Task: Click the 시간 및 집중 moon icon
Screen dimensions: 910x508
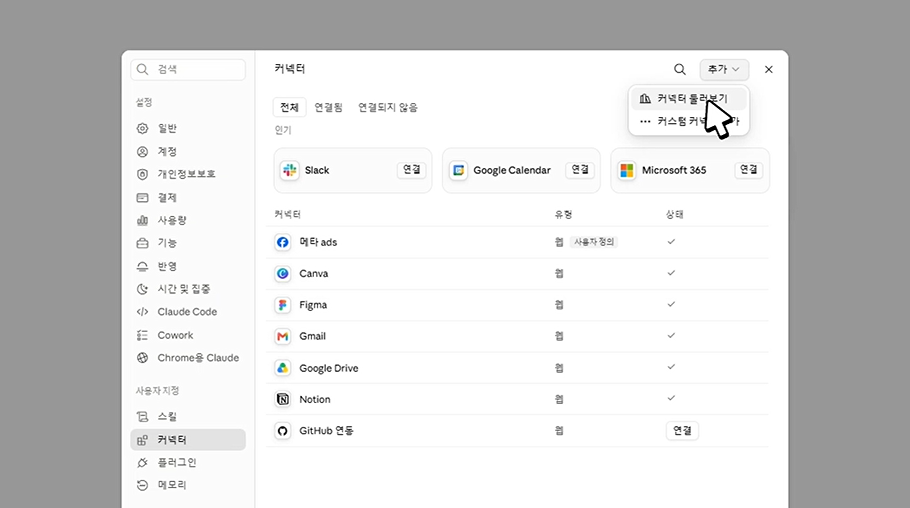Action: (x=142, y=289)
